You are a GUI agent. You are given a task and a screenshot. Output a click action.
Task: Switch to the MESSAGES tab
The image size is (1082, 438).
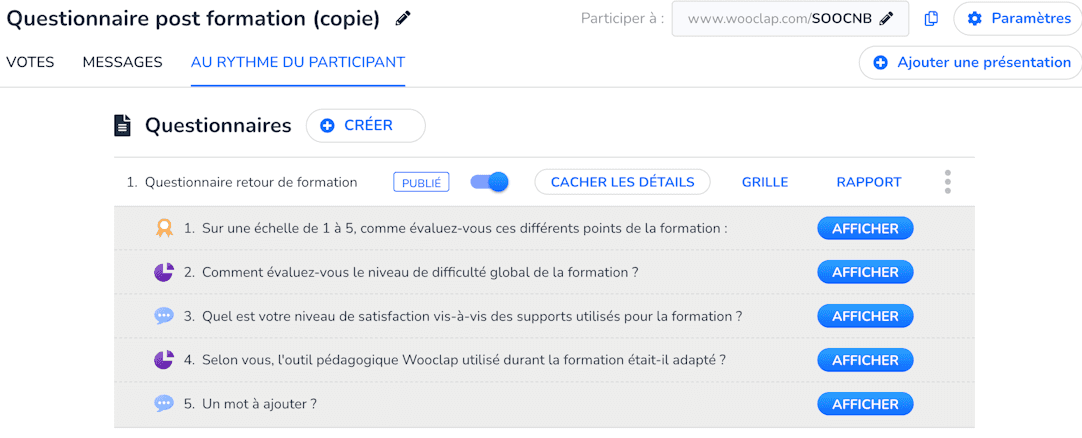click(x=122, y=62)
